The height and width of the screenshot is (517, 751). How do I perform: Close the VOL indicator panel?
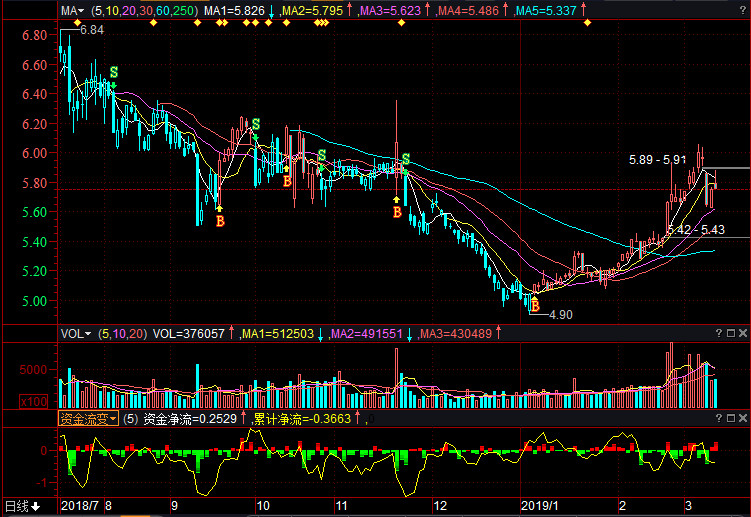coord(743,334)
